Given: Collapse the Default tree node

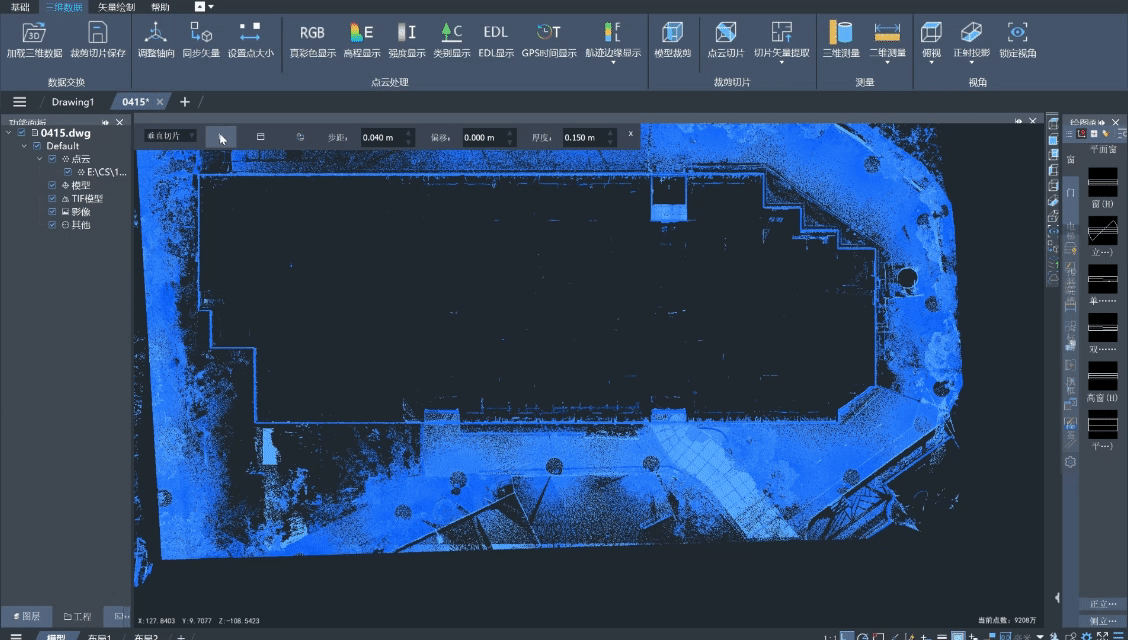Looking at the screenshot, I should click(x=25, y=146).
